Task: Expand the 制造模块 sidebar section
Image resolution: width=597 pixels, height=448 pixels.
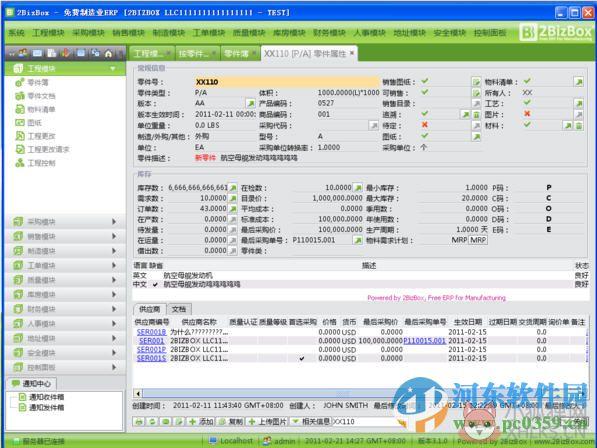Action: click(65, 251)
